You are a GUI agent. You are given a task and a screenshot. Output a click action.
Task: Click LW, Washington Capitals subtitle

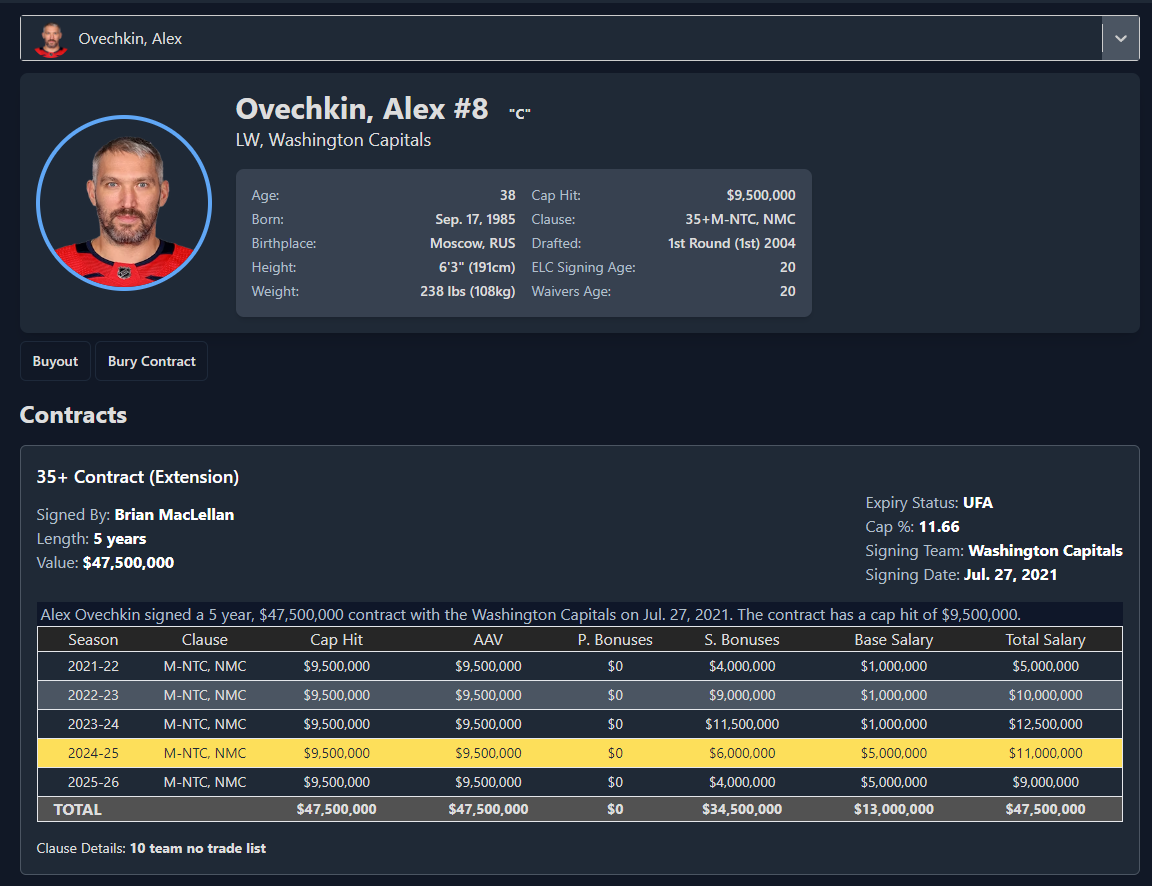tap(333, 140)
